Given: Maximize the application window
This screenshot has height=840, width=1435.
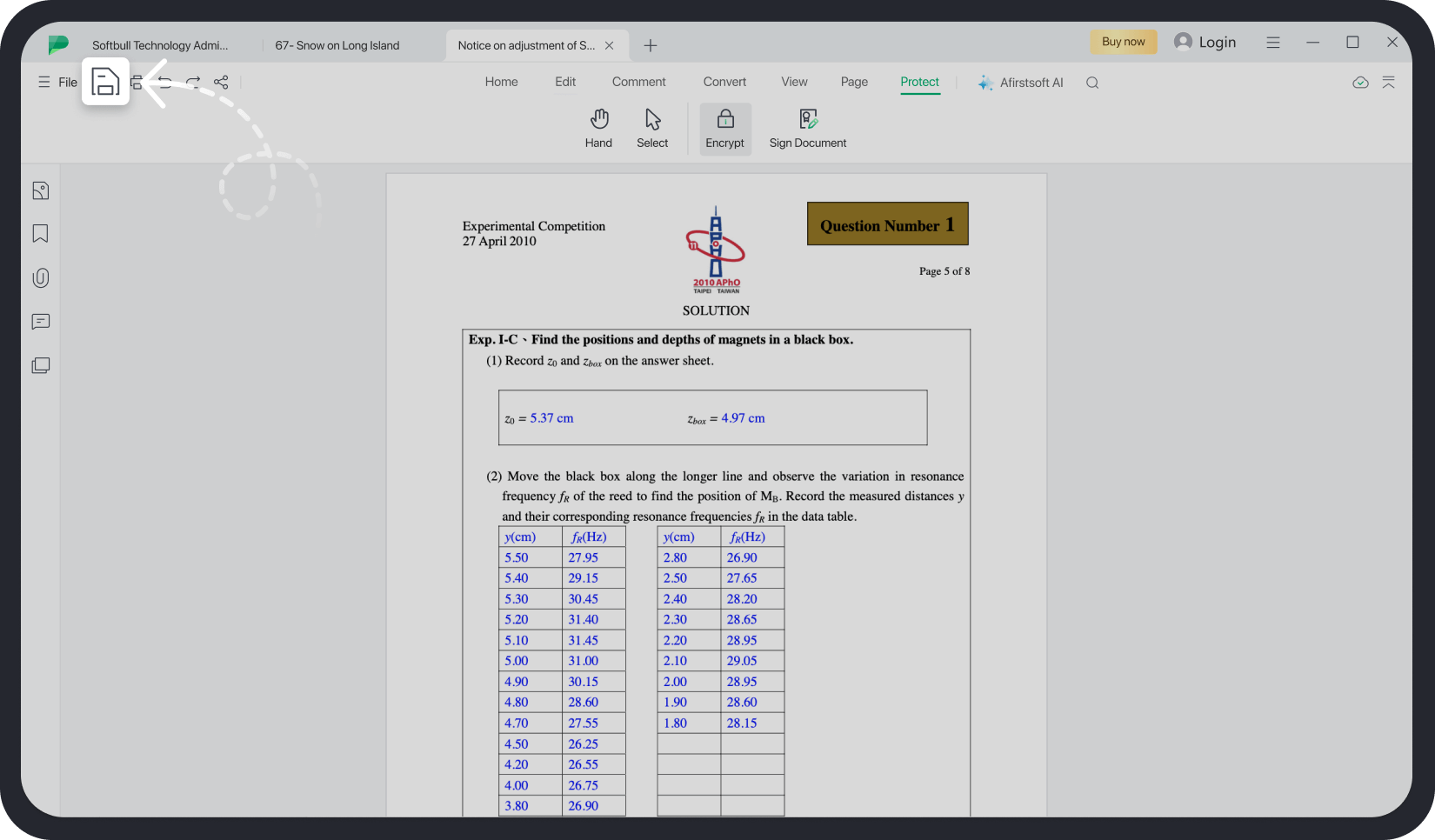Looking at the screenshot, I should pyautogui.click(x=1353, y=42).
